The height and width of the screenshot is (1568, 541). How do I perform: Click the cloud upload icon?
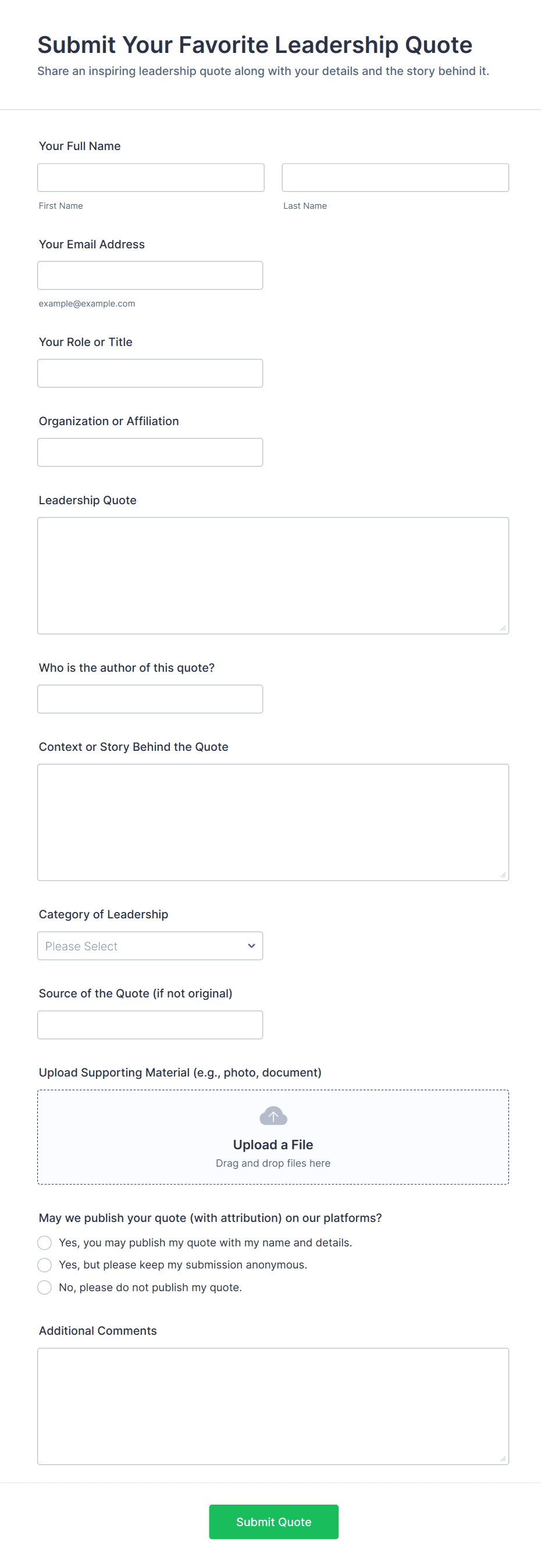point(273,1116)
